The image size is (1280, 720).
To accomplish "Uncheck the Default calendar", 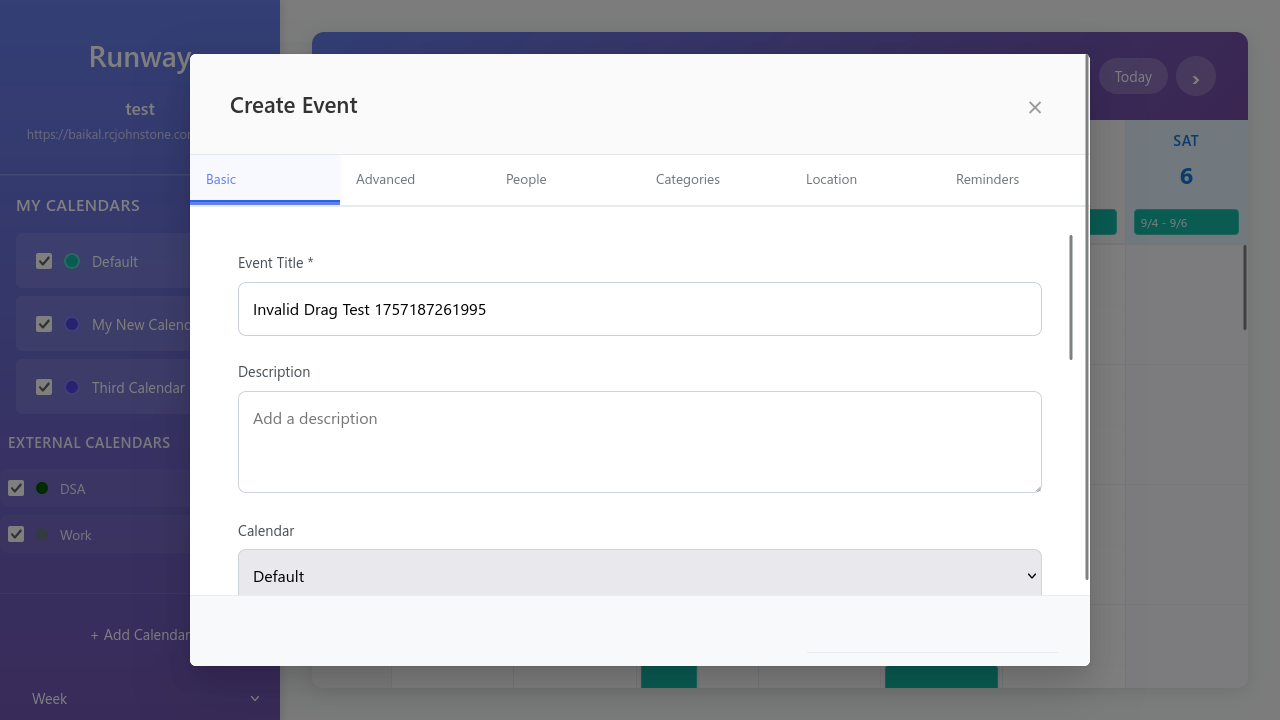I will [x=44, y=260].
